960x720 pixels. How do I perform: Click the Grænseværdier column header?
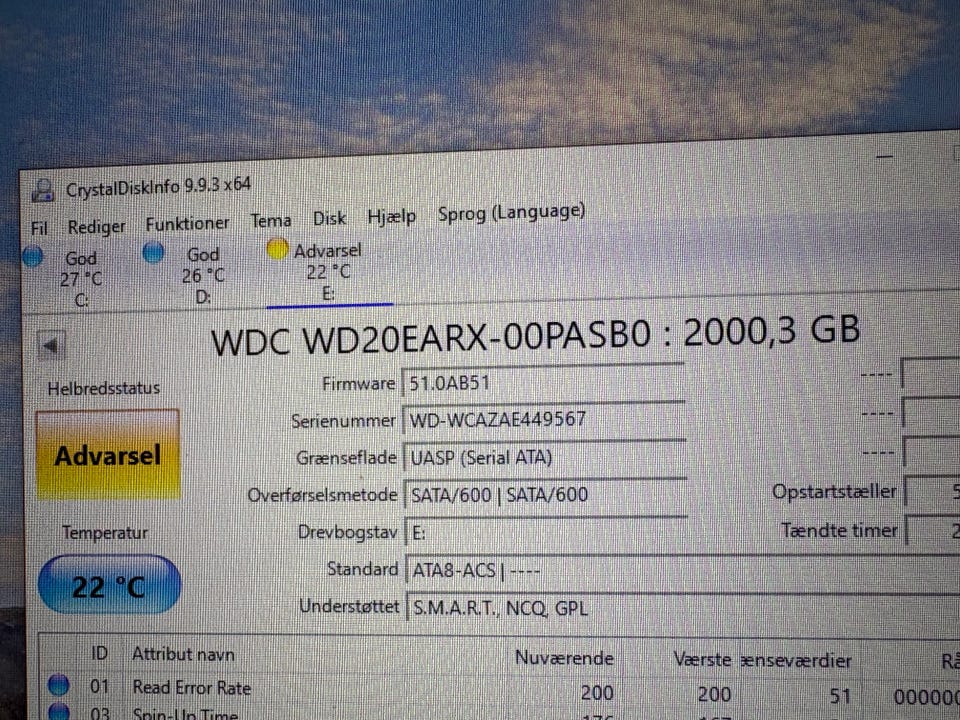tap(796, 661)
